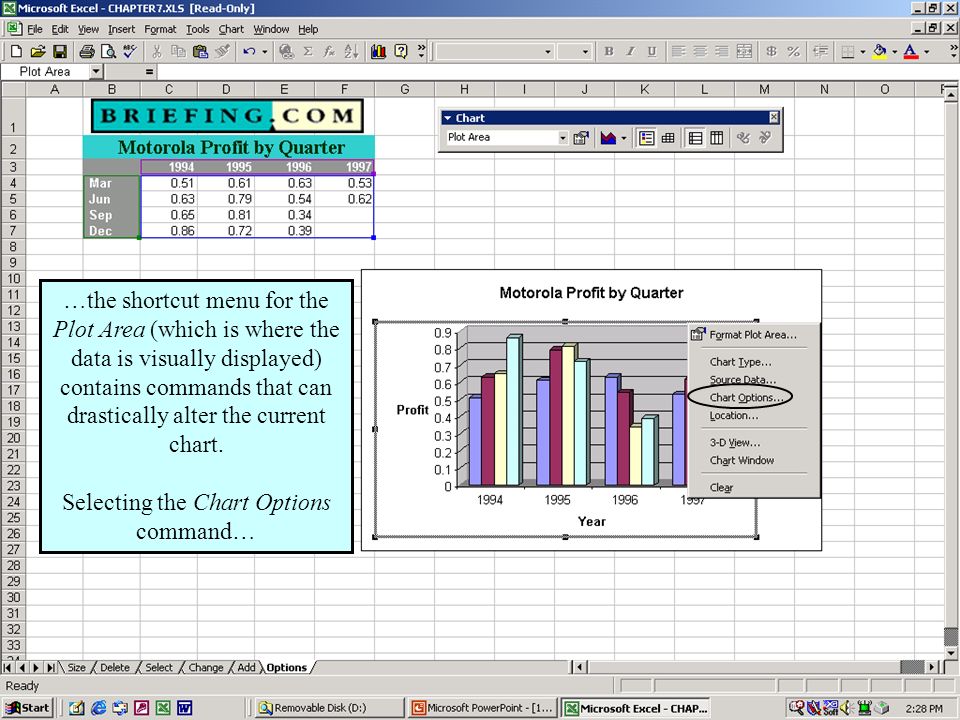Undo the last action with Undo icon

pyautogui.click(x=249, y=51)
